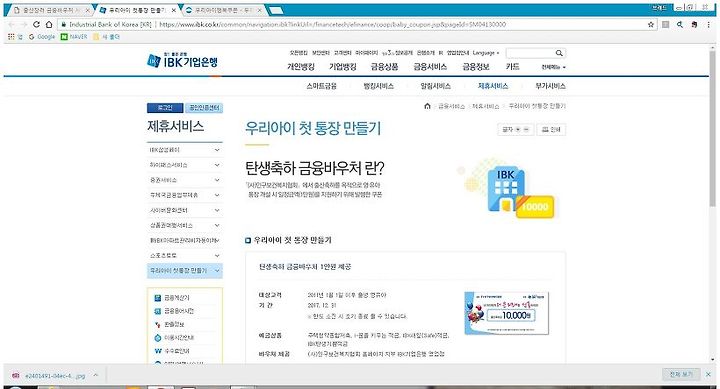Open the 수수료안내 W icon
720x389 pixels.
(158, 351)
